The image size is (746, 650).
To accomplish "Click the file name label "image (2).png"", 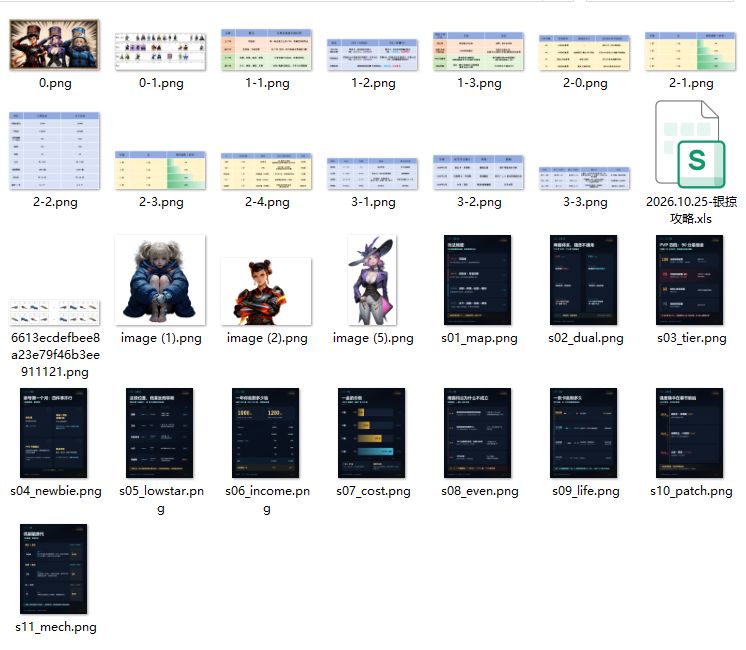I will click(x=267, y=338).
